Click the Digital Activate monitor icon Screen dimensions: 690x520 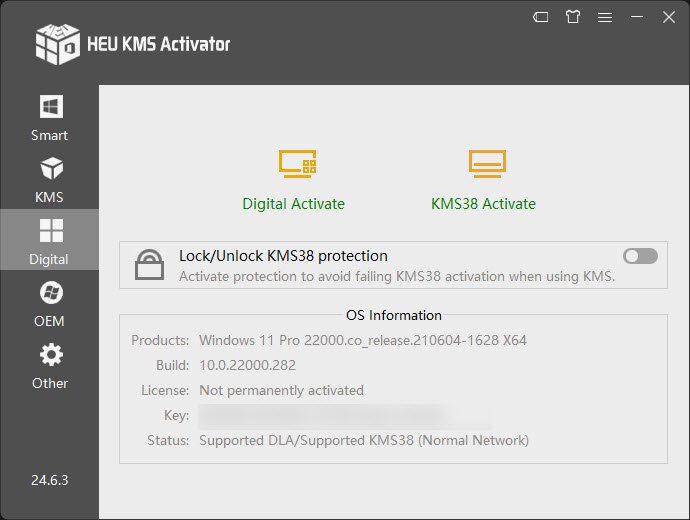click(x=297, y=163)
